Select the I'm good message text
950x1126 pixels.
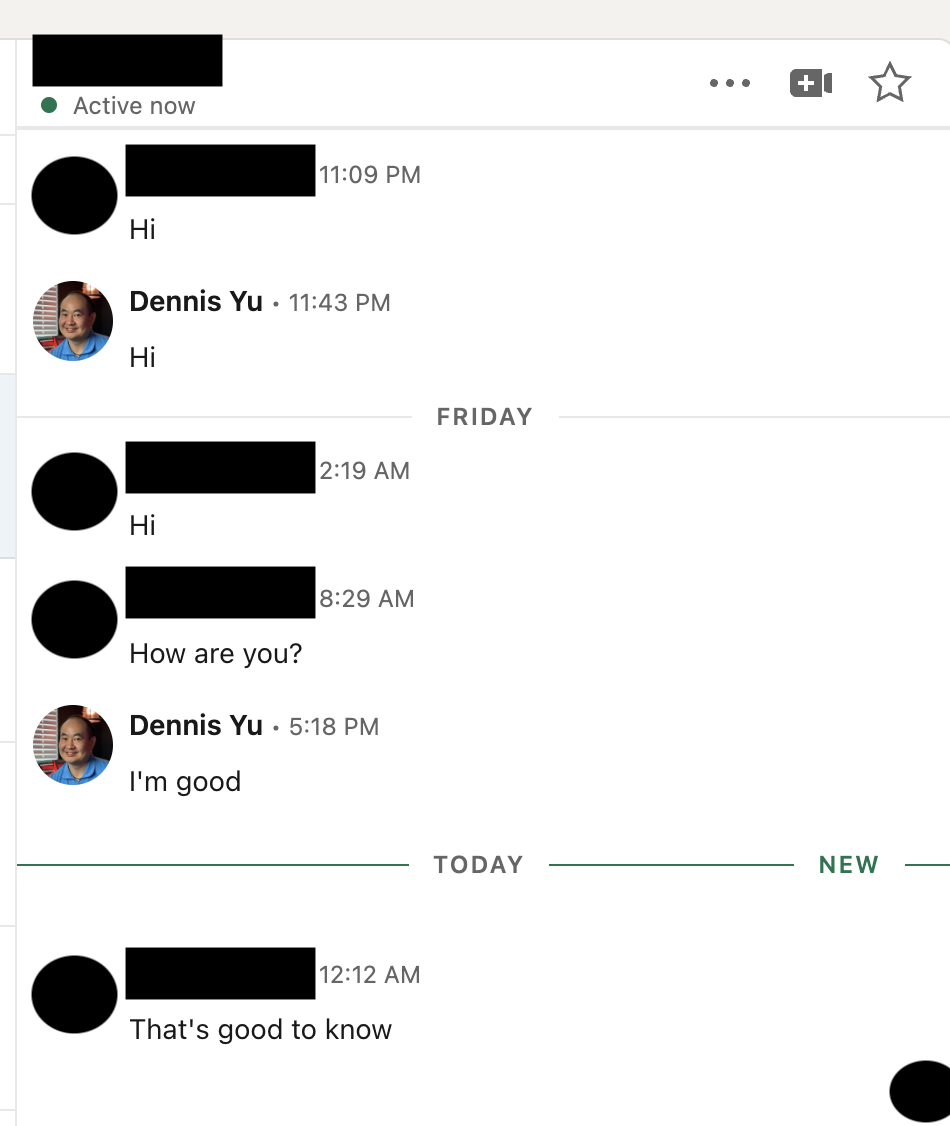[x=185, y=782]
